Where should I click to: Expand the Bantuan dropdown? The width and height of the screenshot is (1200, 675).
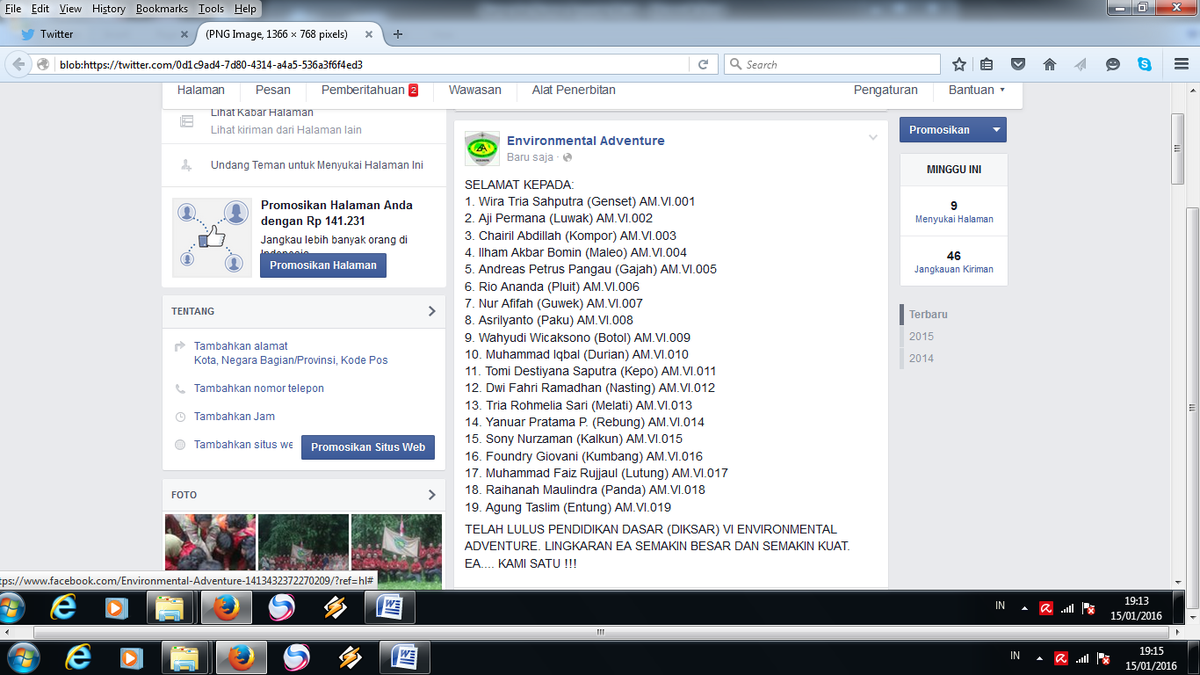(x=977, y=90)
